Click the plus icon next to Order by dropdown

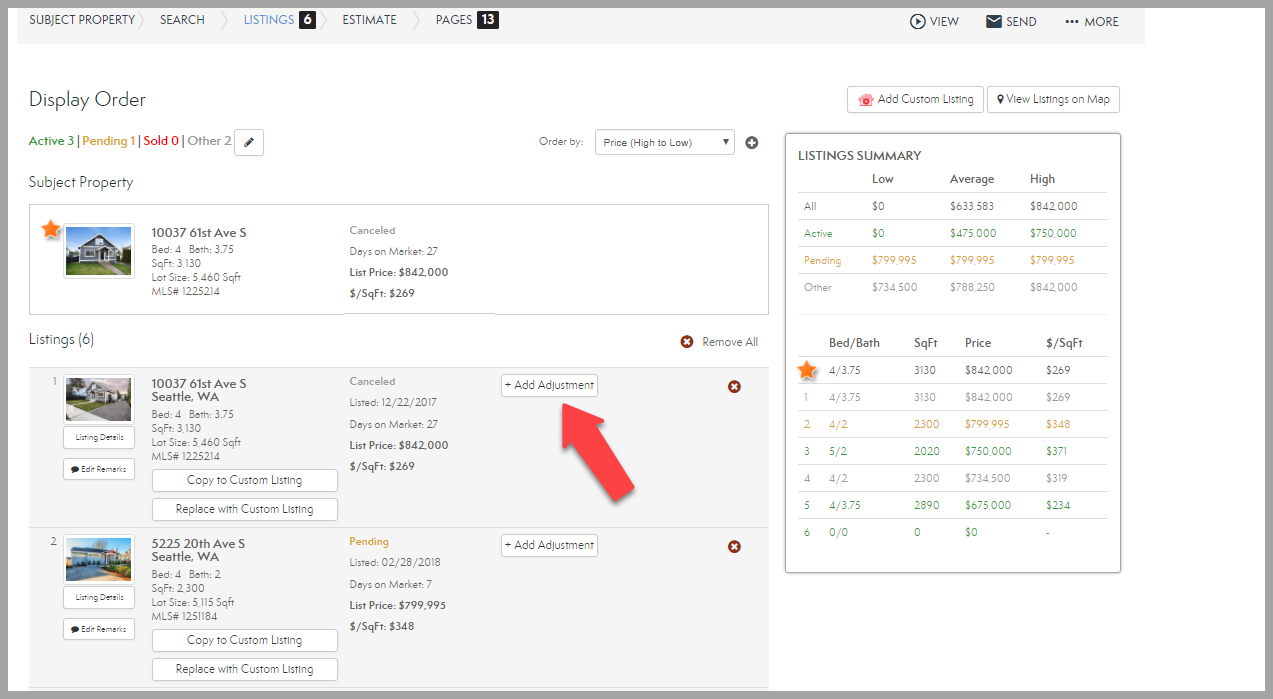click(x=752, y=143)
